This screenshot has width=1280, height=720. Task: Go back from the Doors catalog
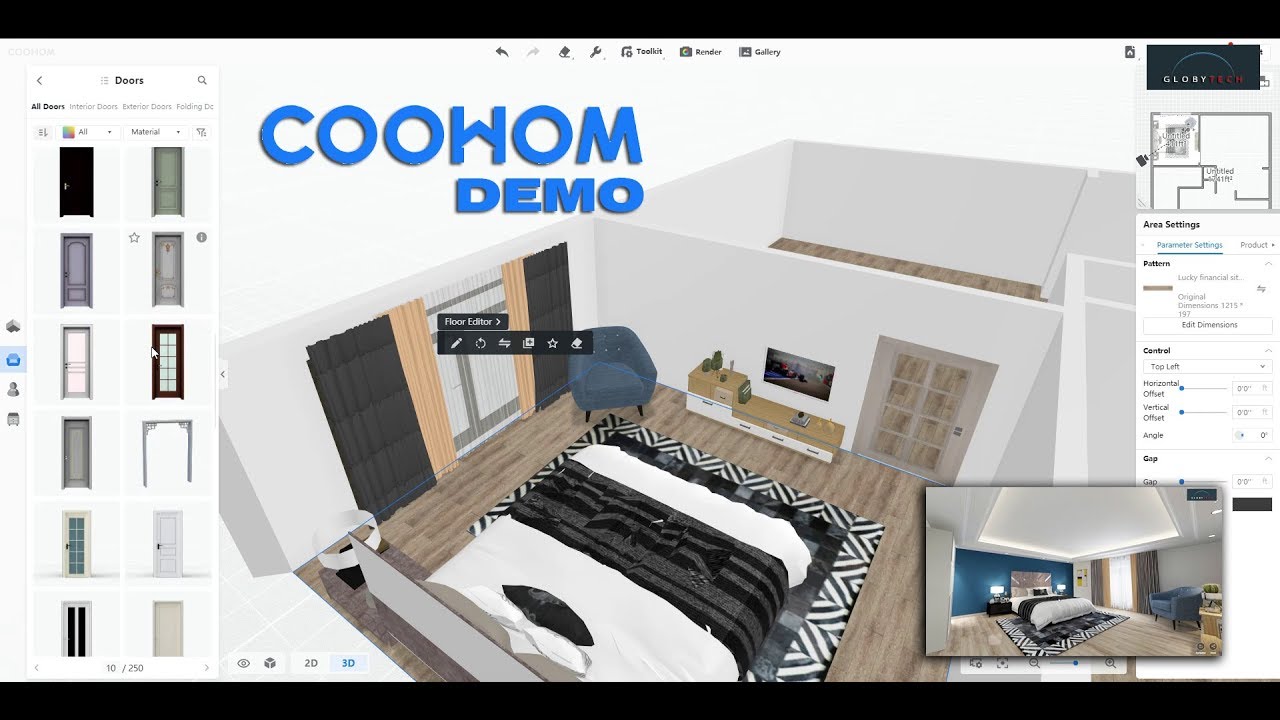click(40, 80)
